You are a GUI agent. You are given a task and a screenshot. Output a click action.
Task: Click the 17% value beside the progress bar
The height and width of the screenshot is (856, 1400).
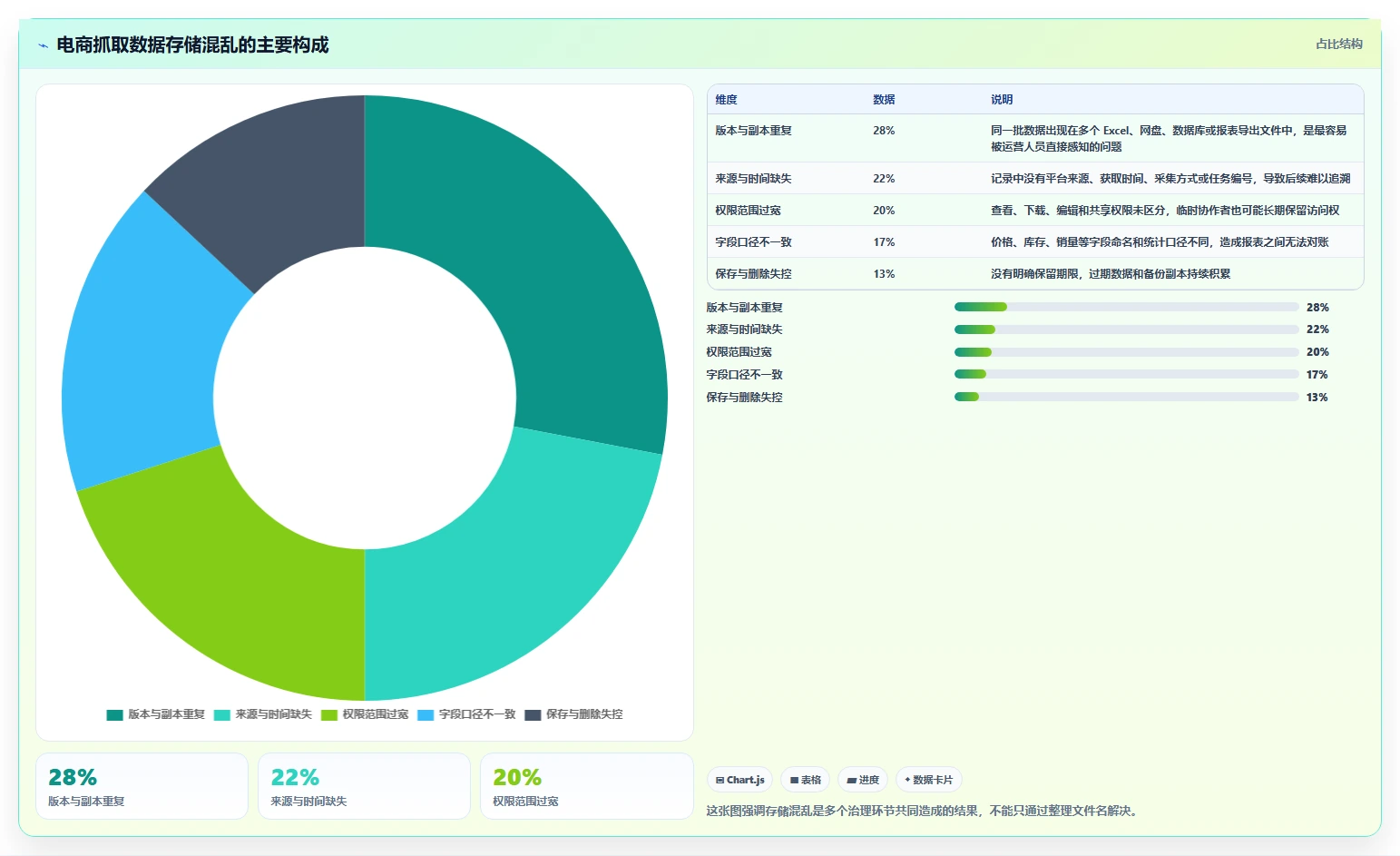pyautogui.click(x=1317, y=375)
